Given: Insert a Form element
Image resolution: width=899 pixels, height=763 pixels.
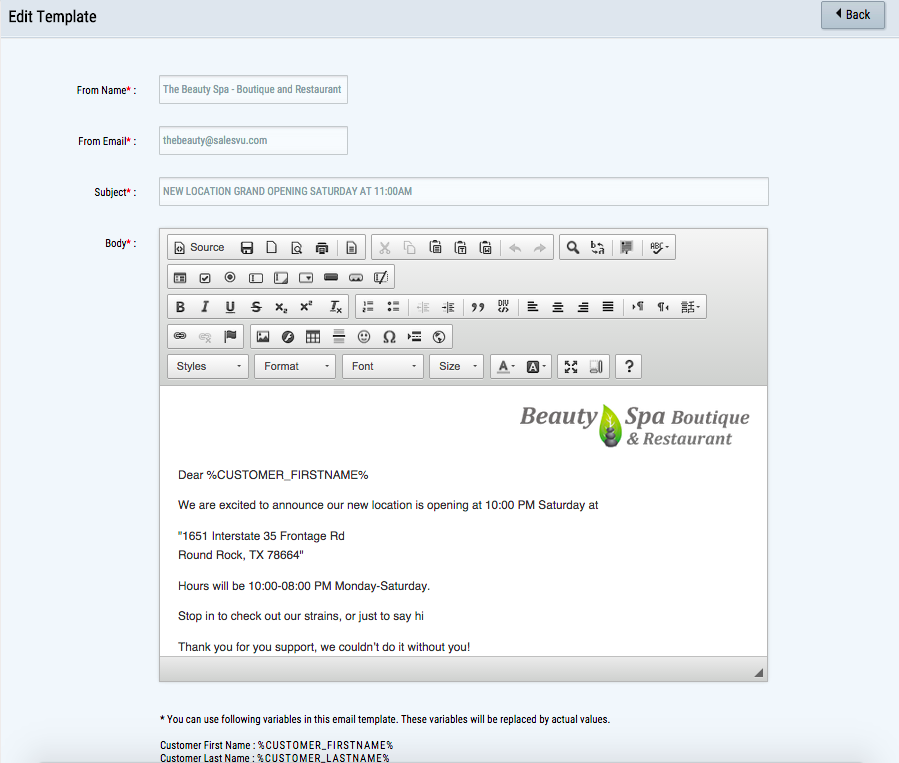Looking at the screenshot, I should (x=180, y=278).
